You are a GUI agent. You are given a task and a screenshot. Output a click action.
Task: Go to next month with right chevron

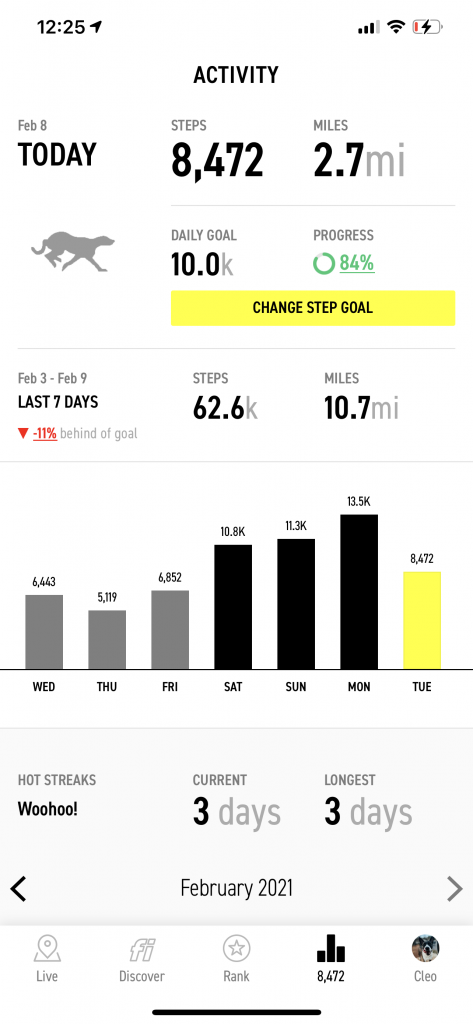[454, 889]
